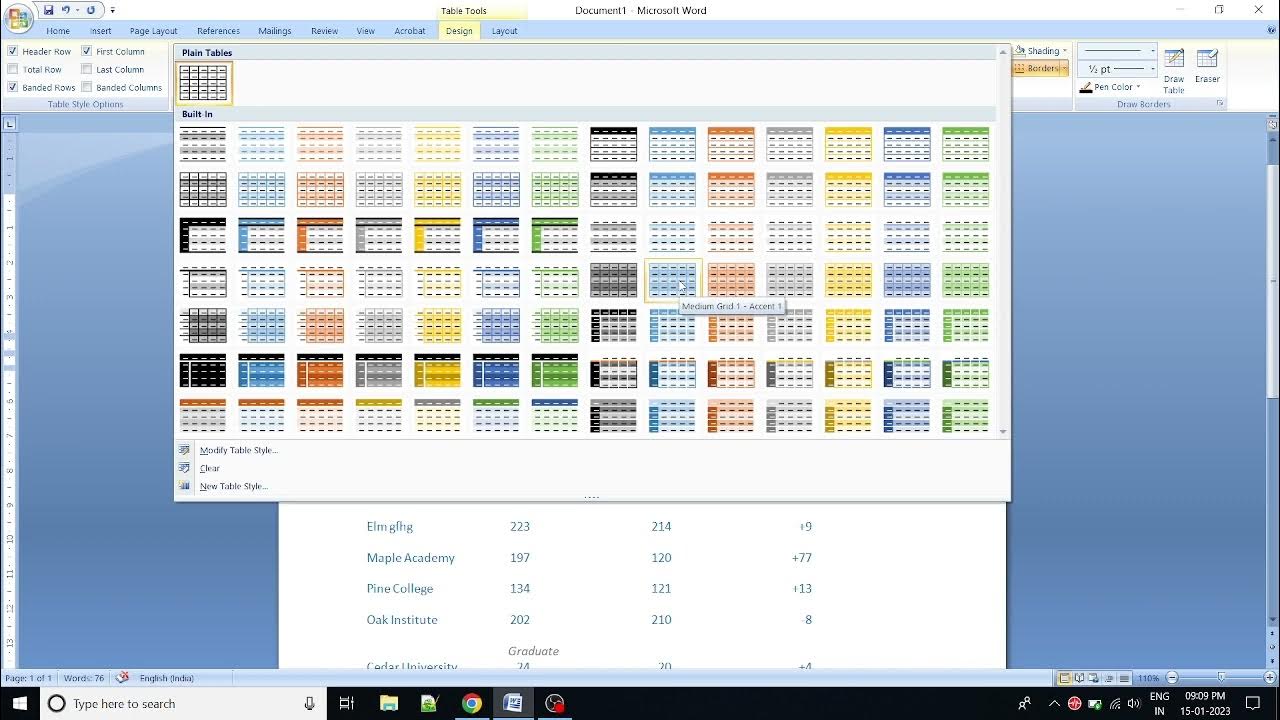Open File Explorer from the taskbar

tap(388, 704)
